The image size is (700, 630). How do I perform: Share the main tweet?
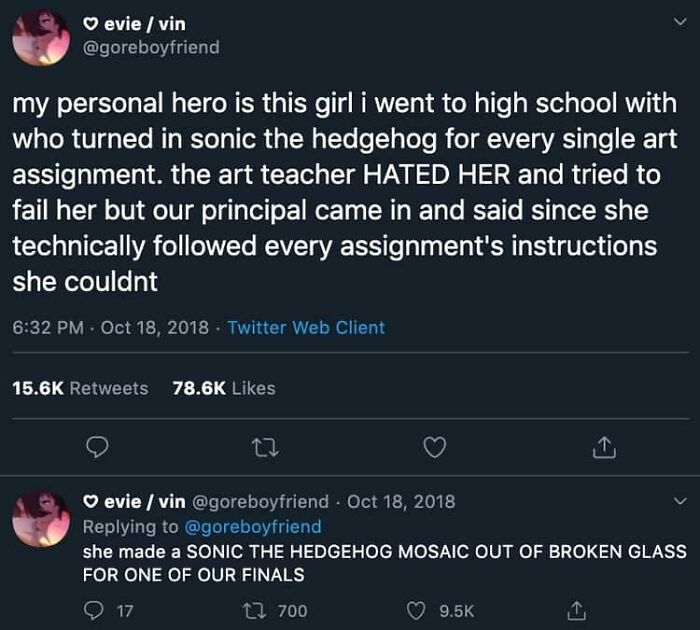(x=602, y=448)
